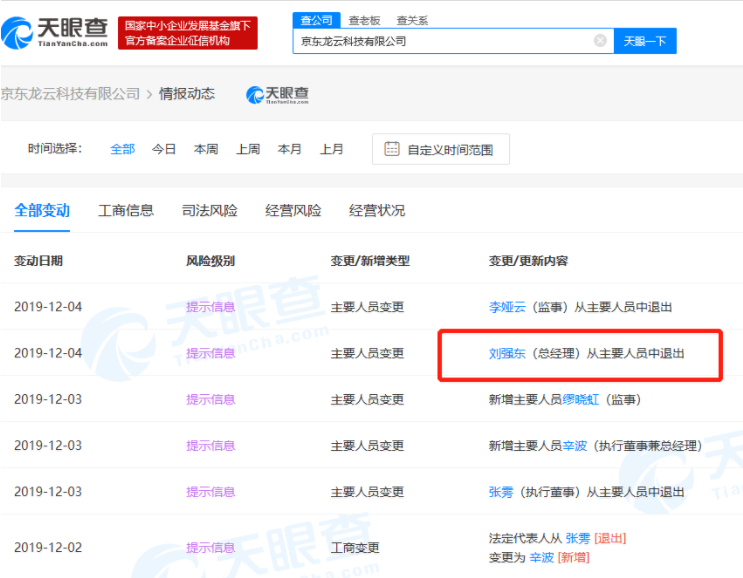This screenshot has height=578, width=743.
Task: Open 辛波 link in the 变更为 line
Action: tap(542, 558)
